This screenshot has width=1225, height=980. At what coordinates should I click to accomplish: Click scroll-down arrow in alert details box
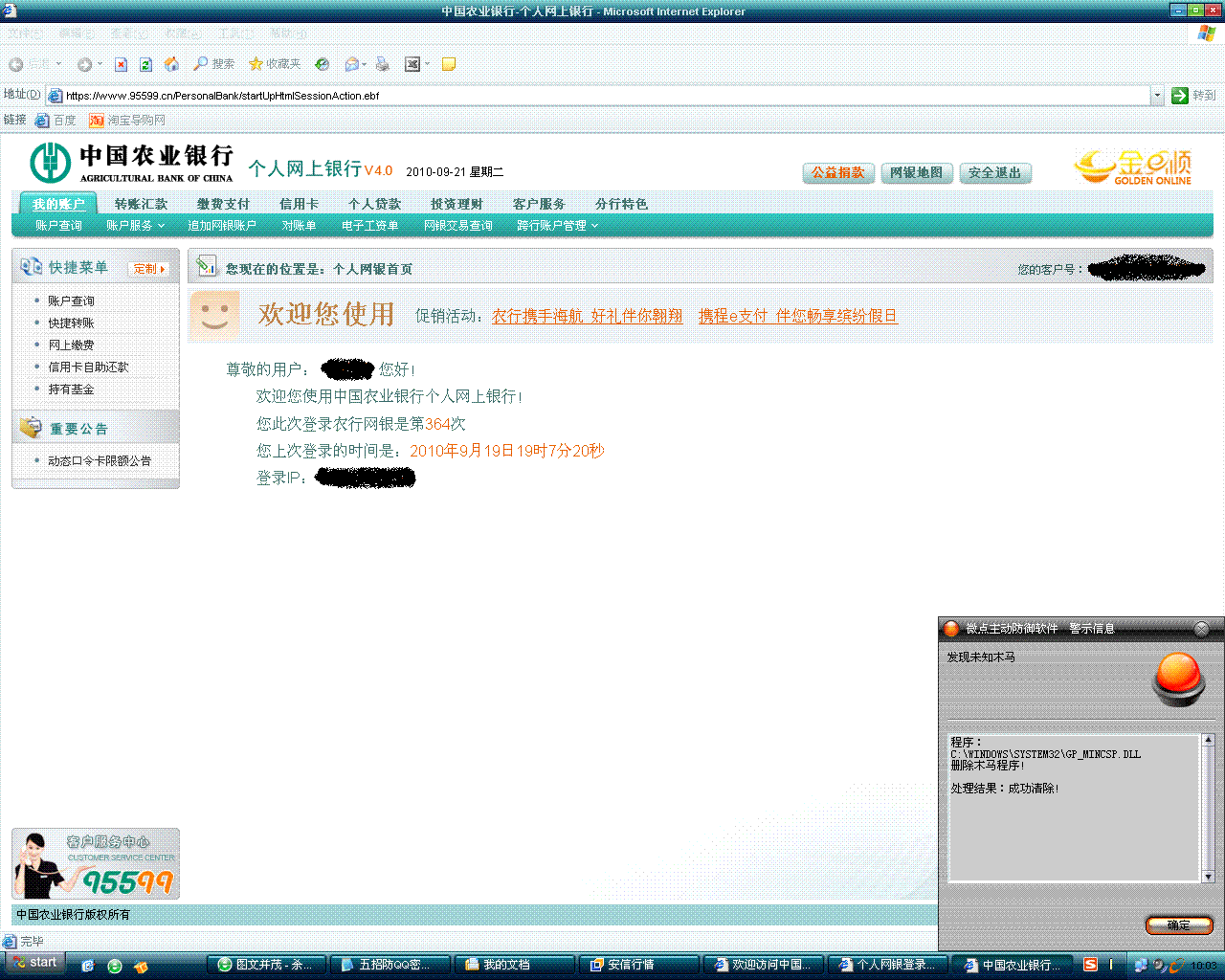(x=1208, y=877)
